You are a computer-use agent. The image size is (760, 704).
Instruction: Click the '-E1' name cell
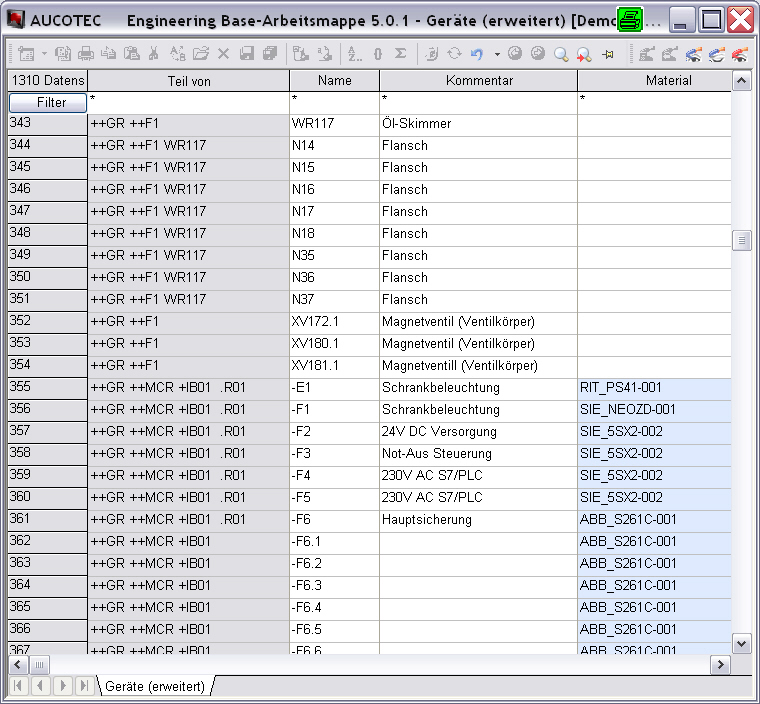pyautogui.click(x=334, y=388)
